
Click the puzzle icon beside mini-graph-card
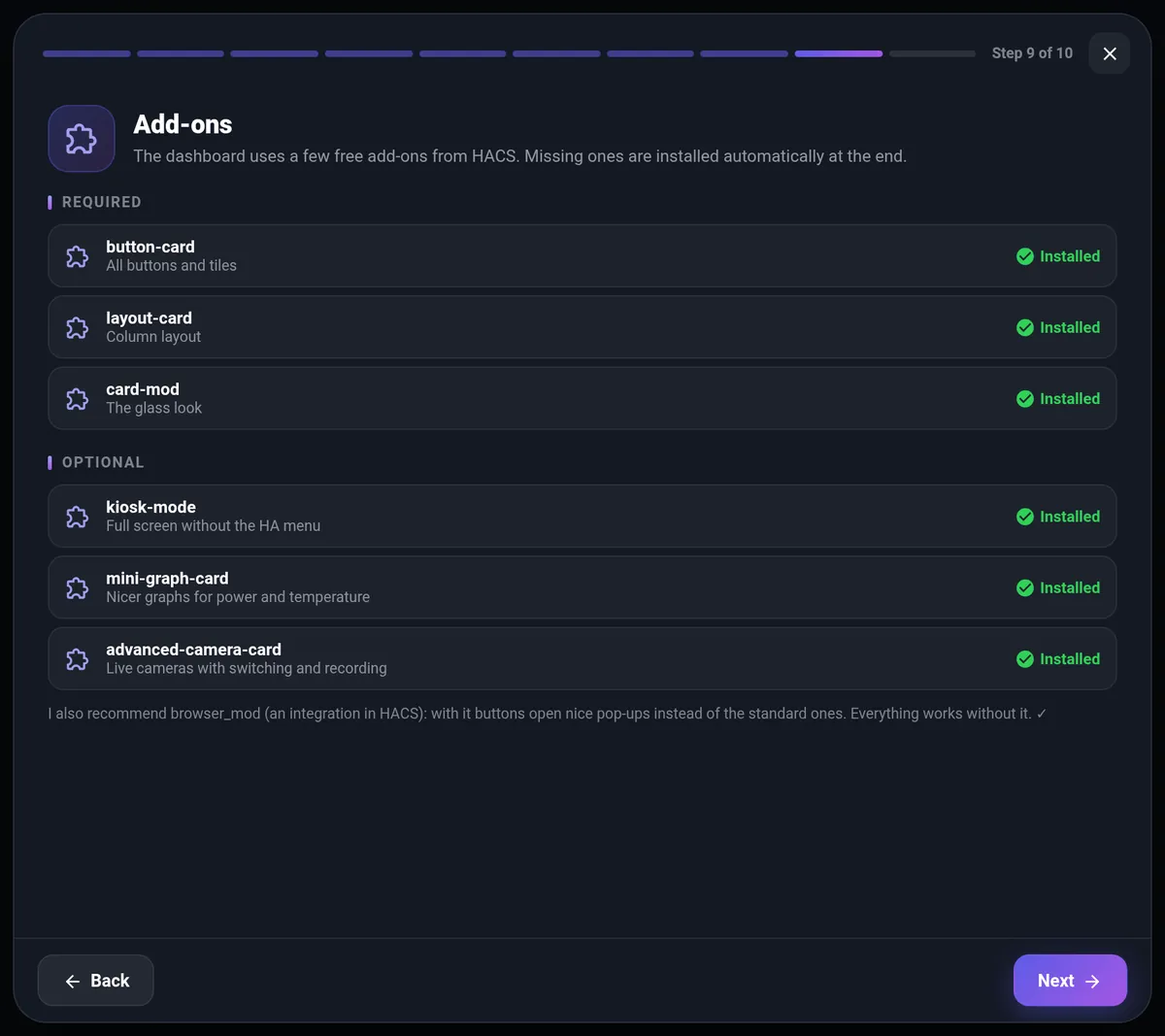78,587
